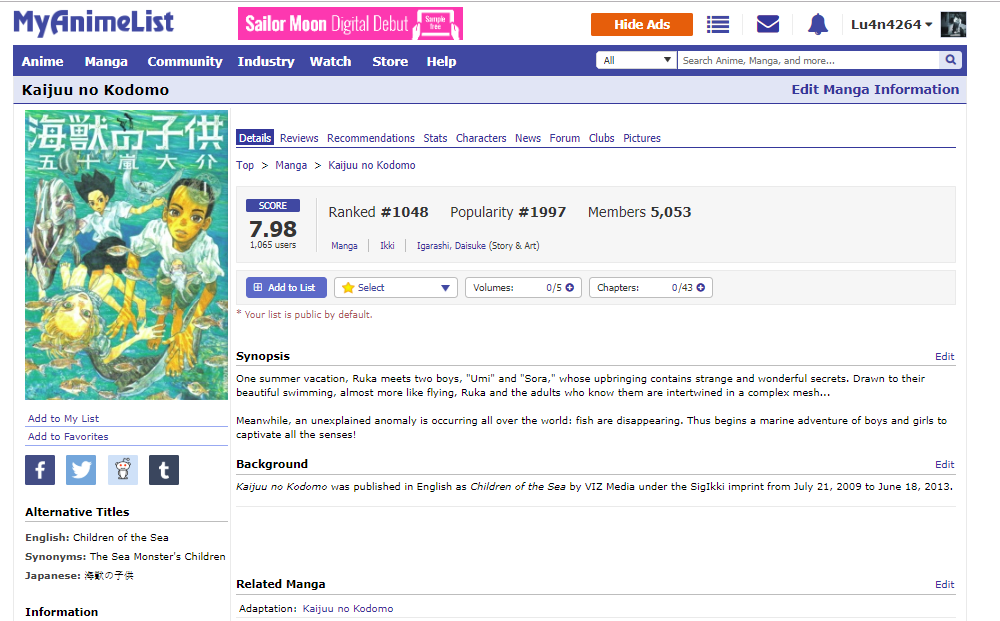Image resolution: width=1000 pixels, height=621 pixels.
Task: Click the search magnifier icon
Action: [951, 60]
